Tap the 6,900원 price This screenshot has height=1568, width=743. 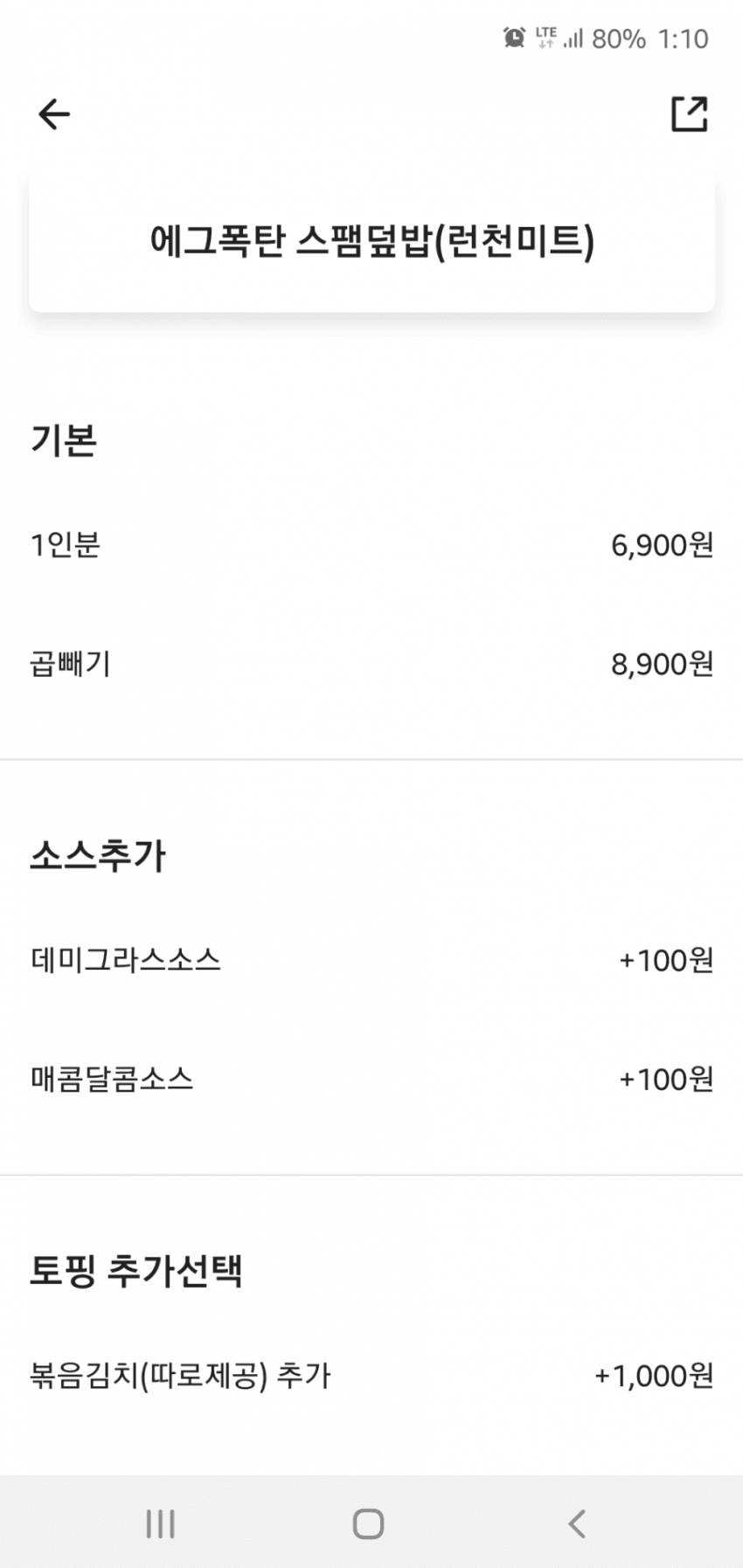tap(662, 545)
